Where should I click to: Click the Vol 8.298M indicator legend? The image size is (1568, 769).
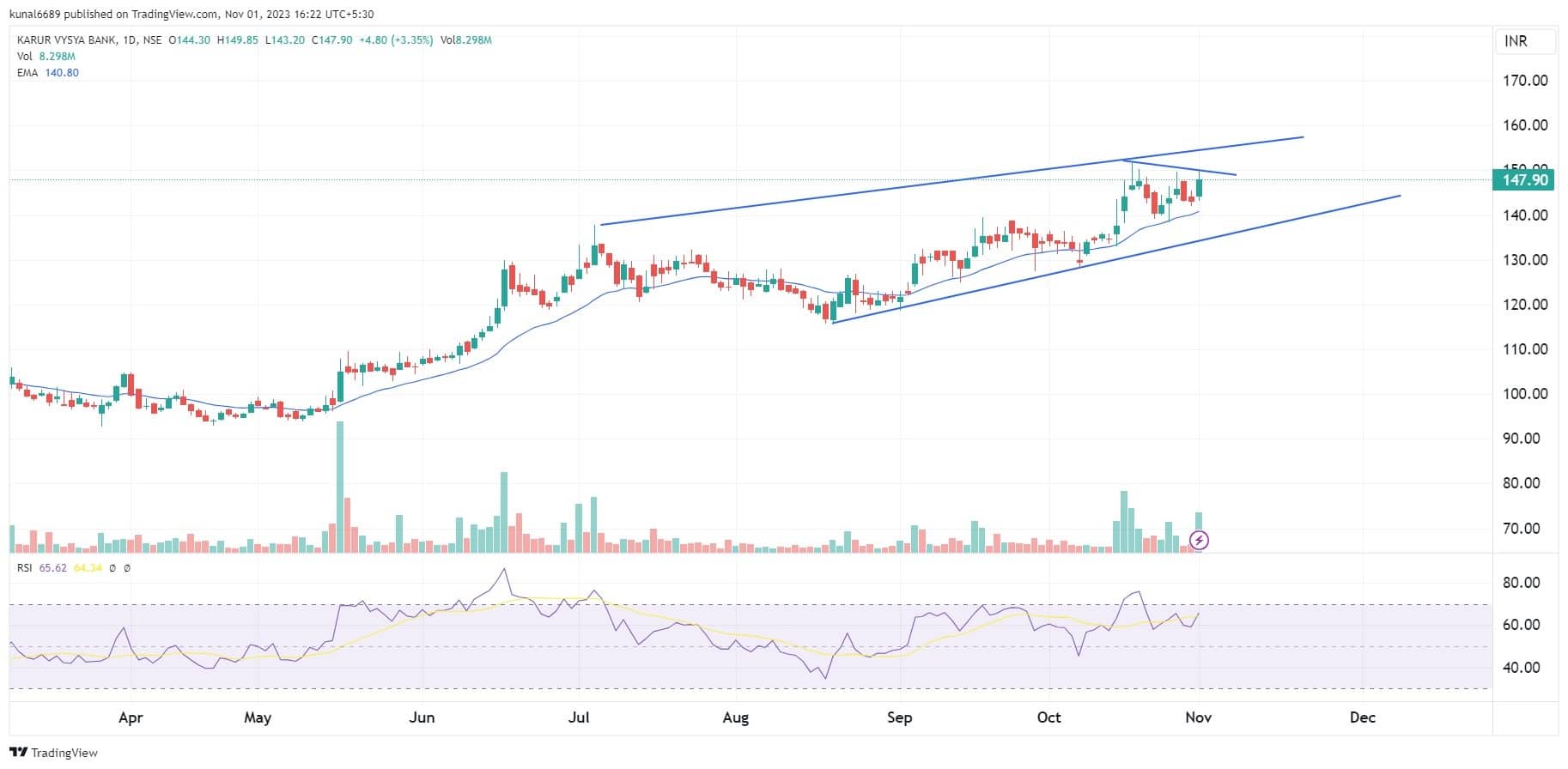[x=46, y=57]
